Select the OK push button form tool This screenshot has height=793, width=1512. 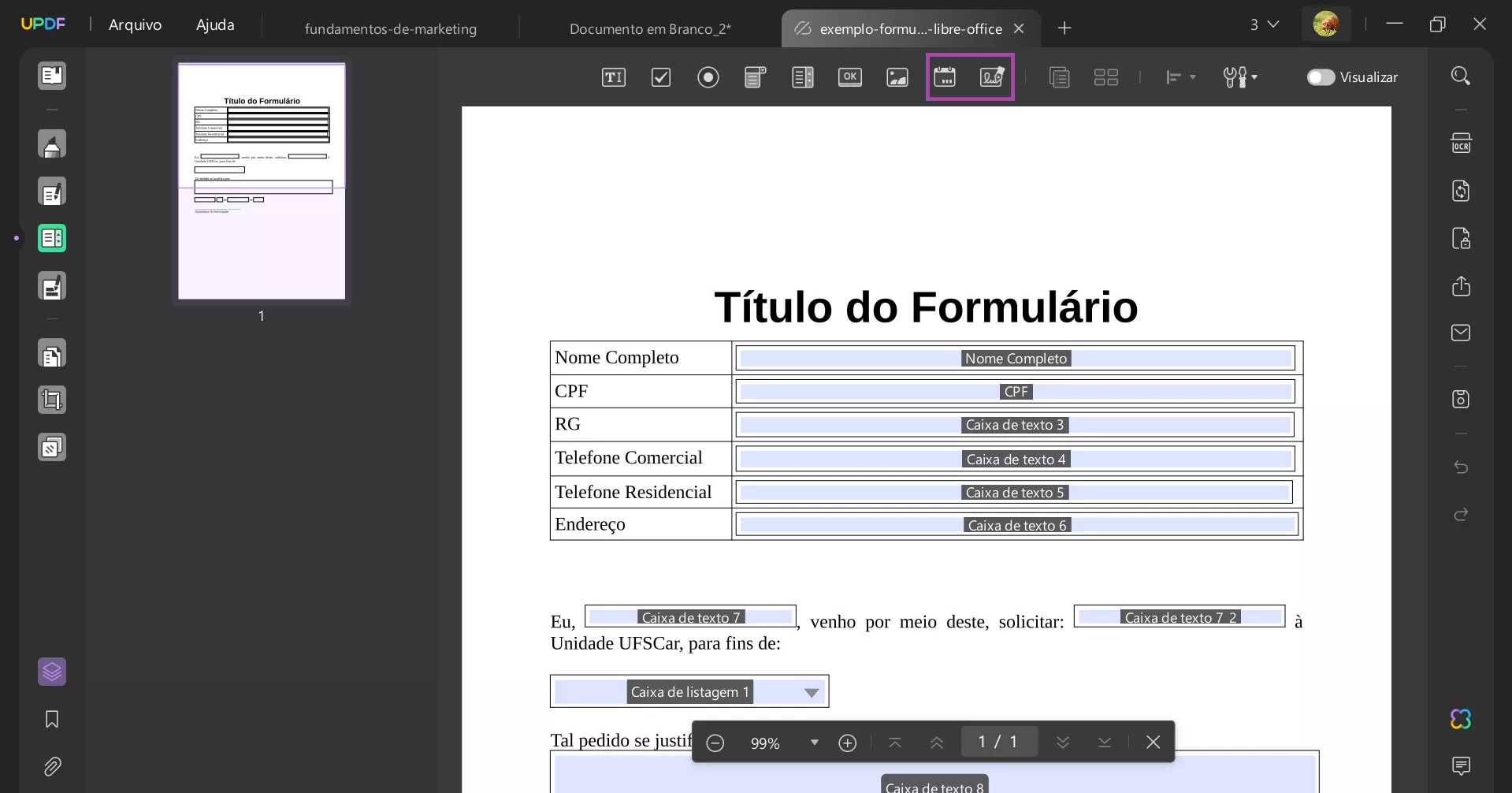[850, 76]
